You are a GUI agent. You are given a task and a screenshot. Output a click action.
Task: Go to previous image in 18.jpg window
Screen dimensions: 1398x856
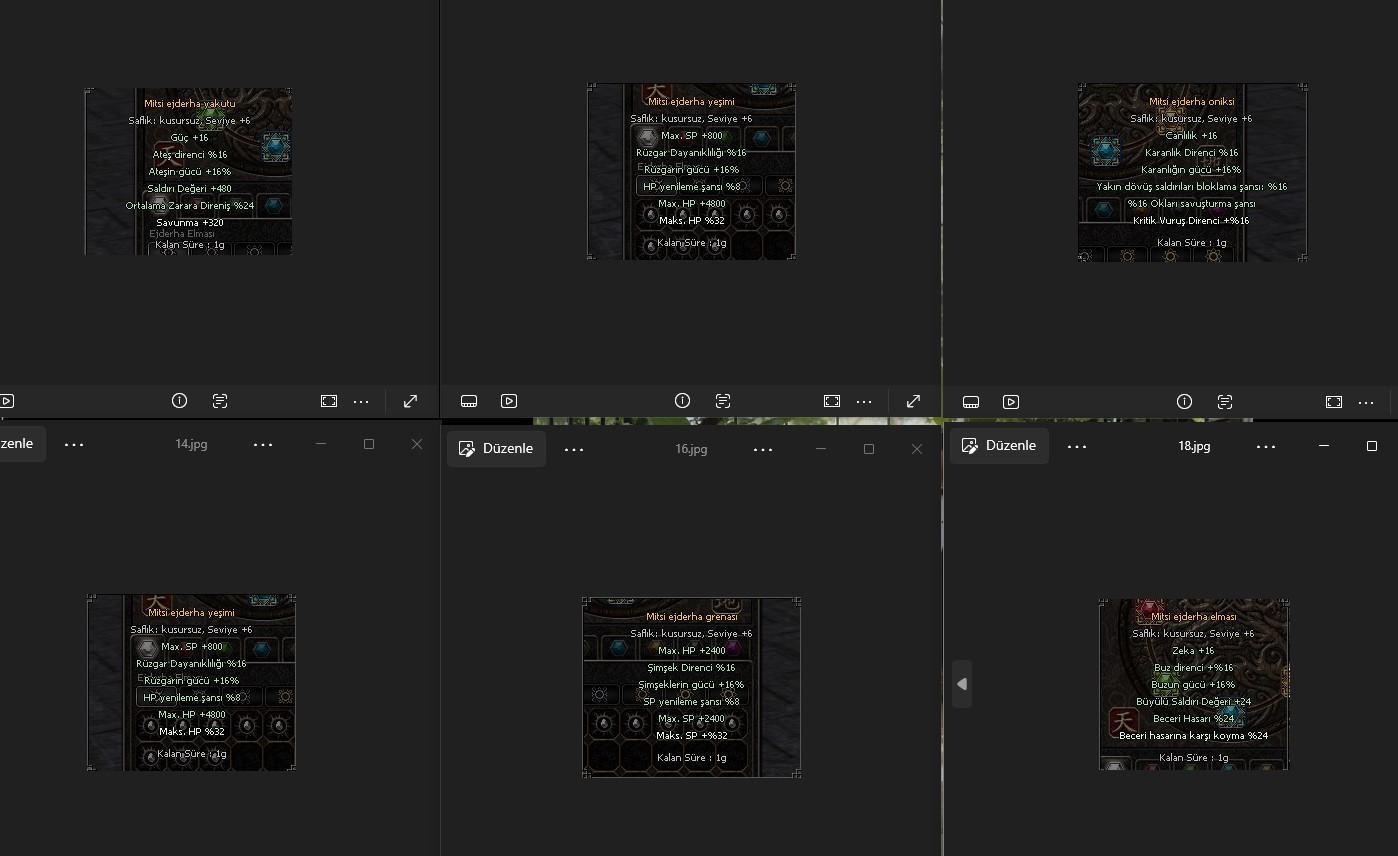point(962,684)
